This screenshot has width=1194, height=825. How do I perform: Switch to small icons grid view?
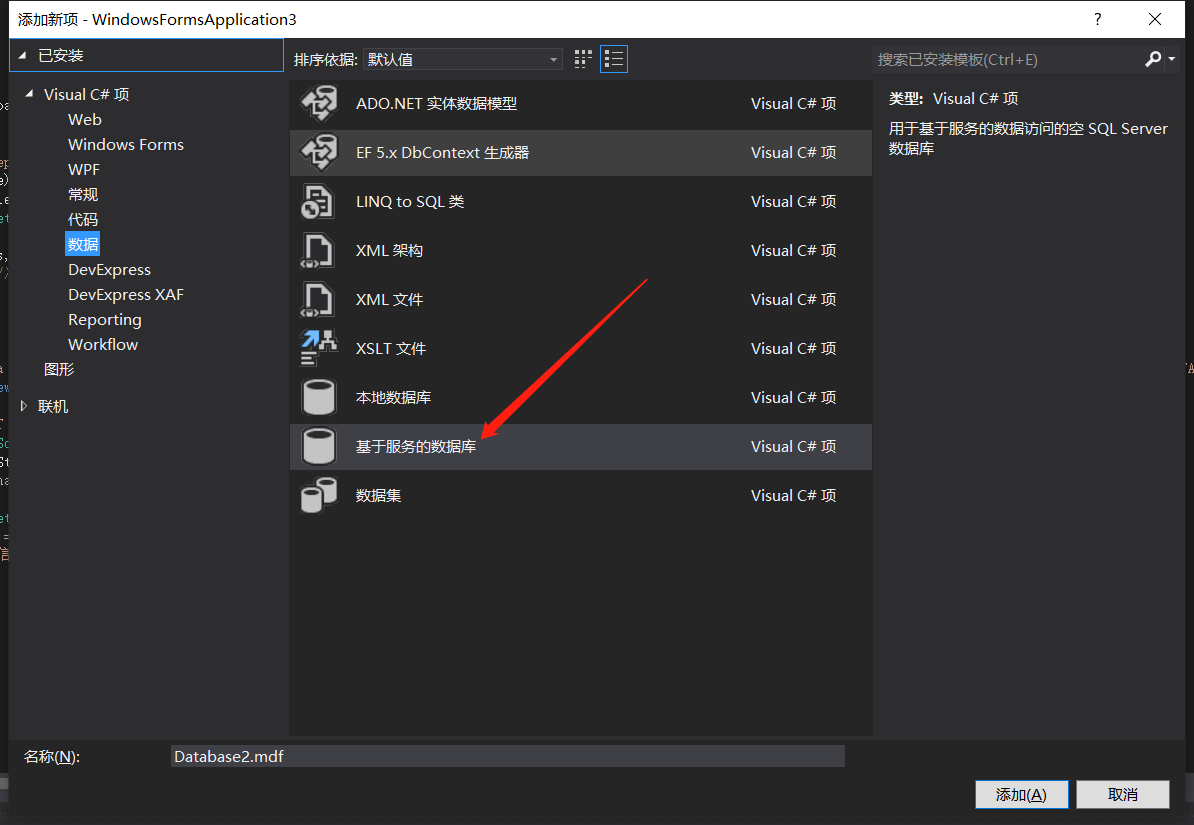(583, 60)
